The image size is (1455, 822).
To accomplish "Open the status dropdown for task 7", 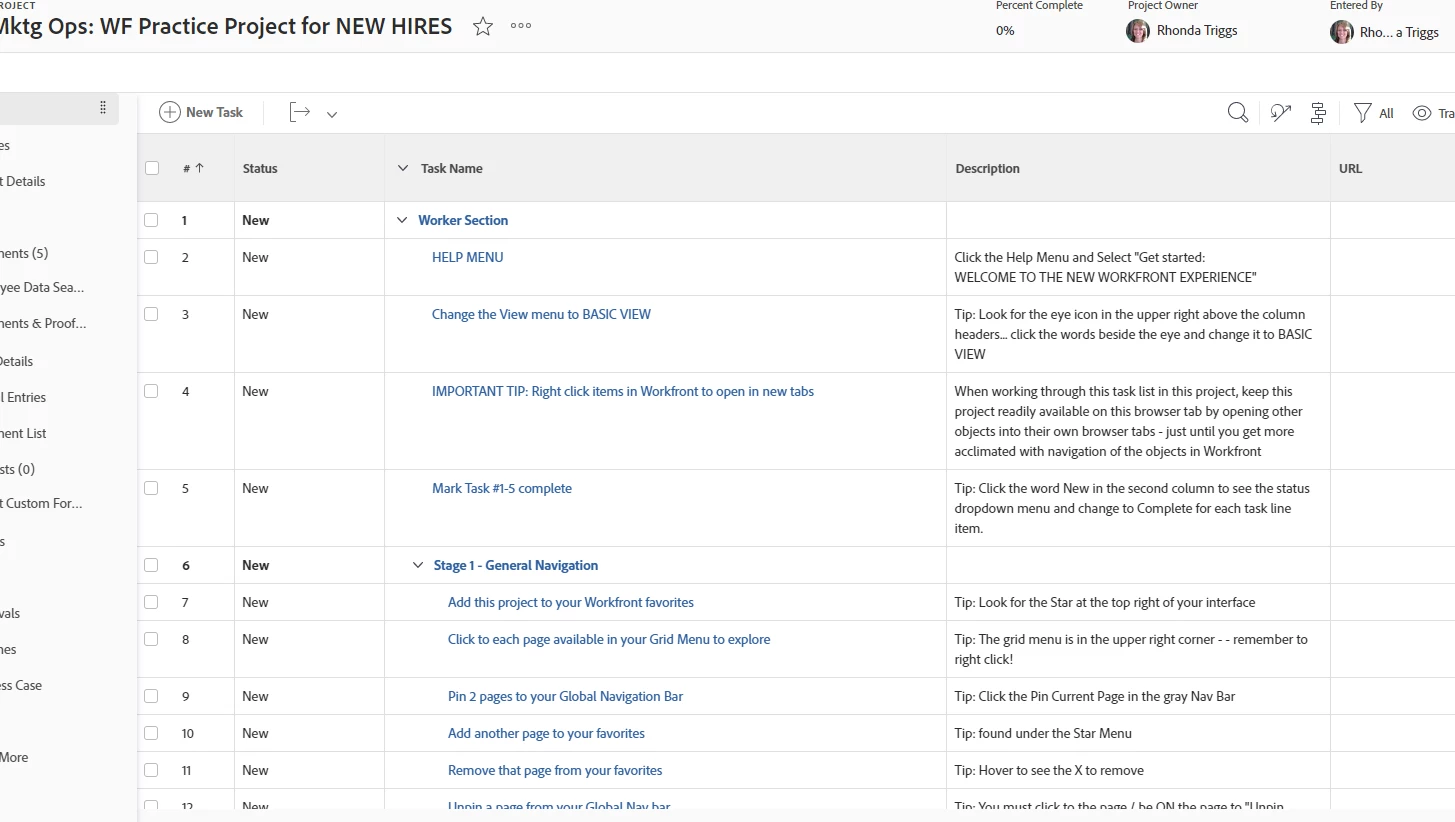I will (255, 602).
